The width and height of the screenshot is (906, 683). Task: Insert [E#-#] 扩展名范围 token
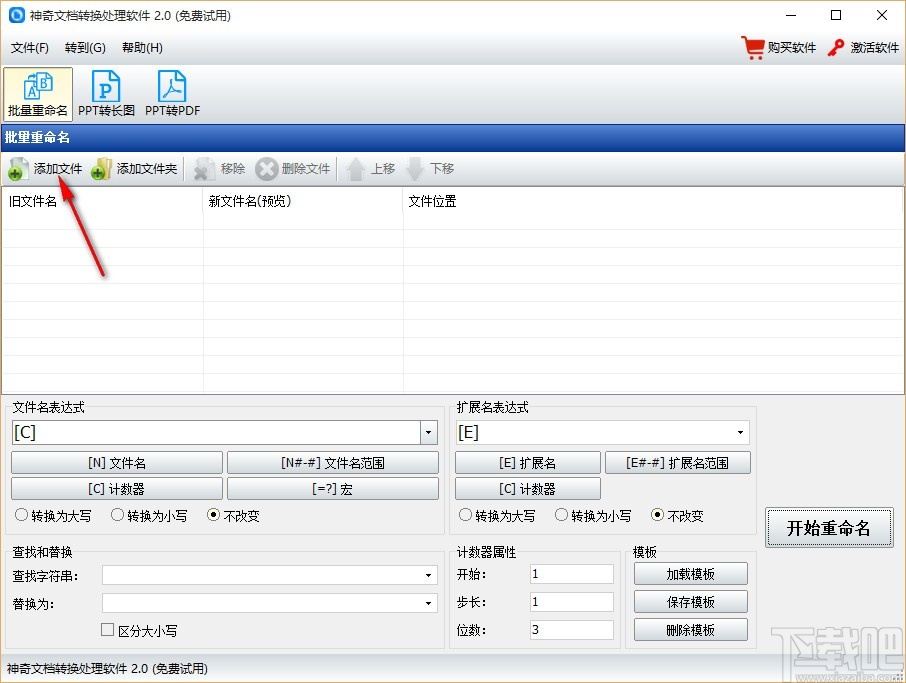(678, 463)
